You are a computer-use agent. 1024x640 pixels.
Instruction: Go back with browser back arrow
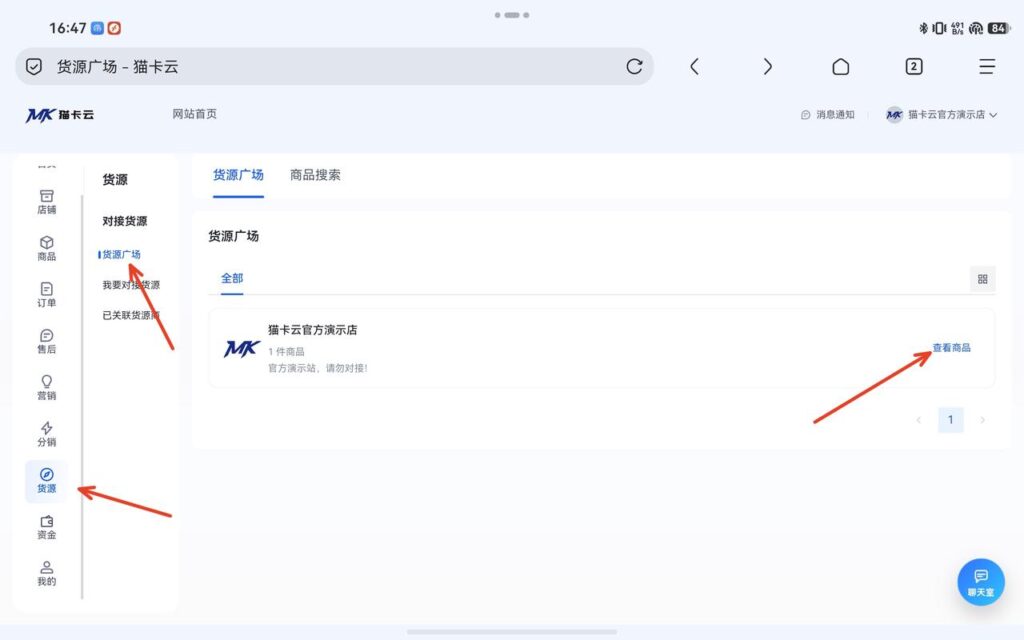coord(694,67)
